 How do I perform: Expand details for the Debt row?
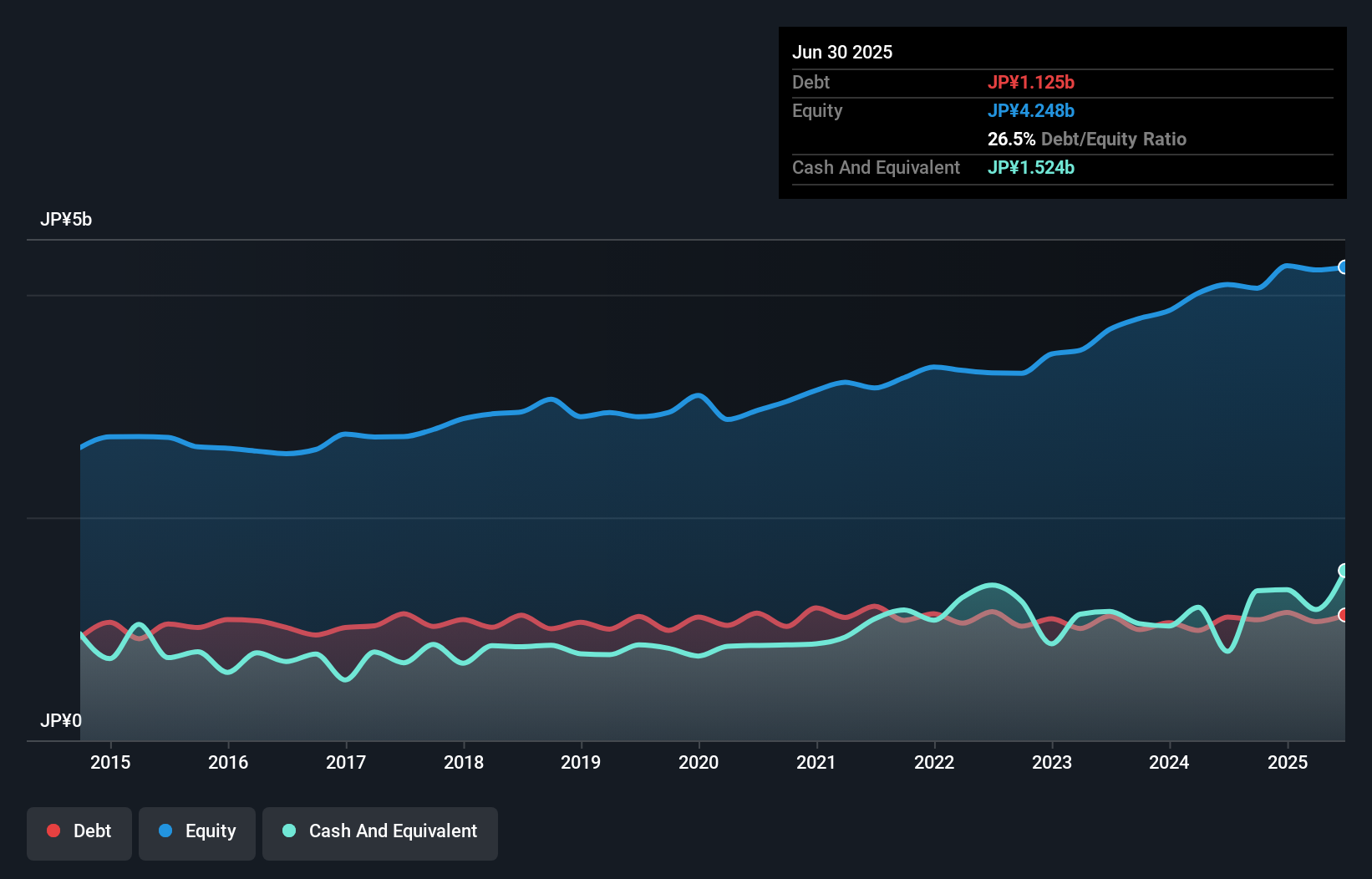point(810,82)
